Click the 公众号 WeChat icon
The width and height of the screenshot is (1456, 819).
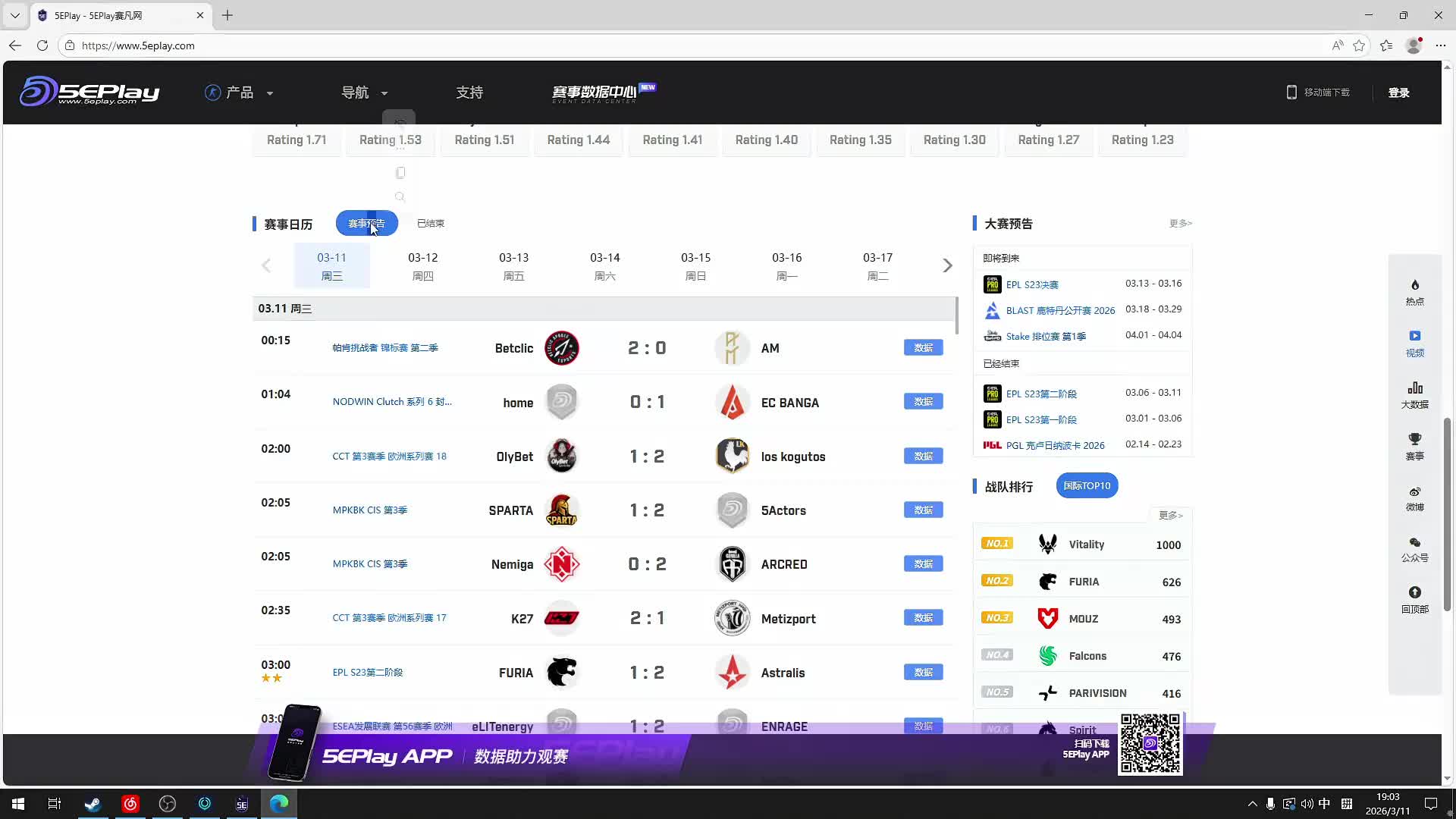[x=1414, y=543]
